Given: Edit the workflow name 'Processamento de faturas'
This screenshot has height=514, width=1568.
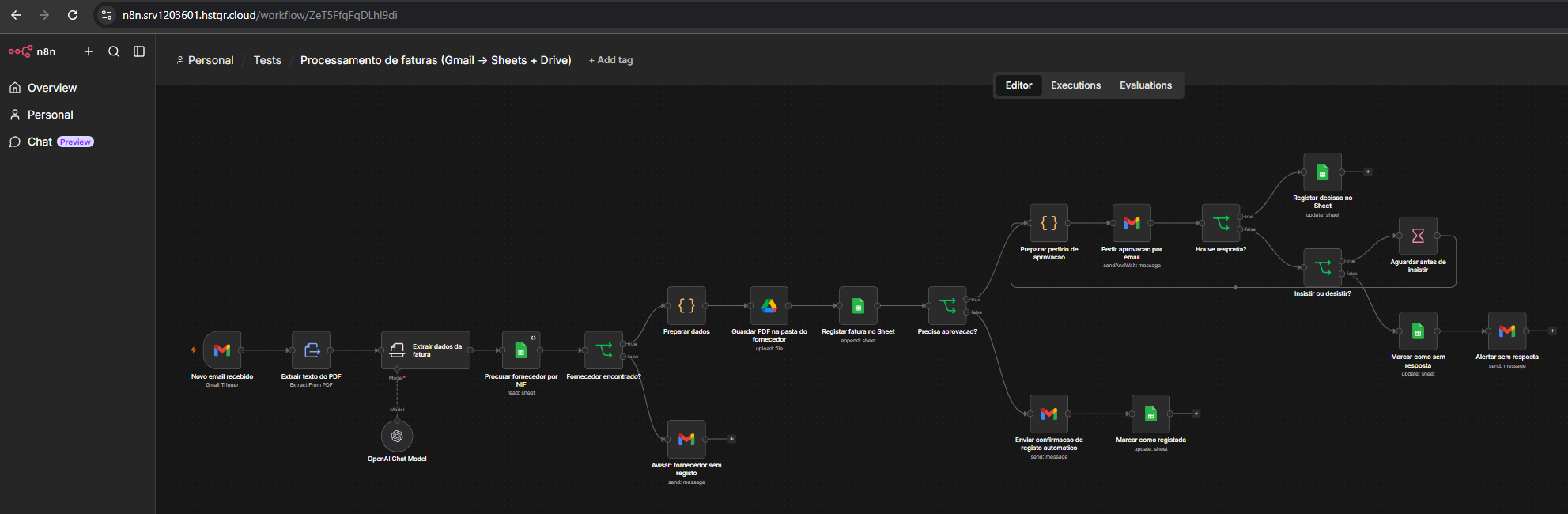Looking at the screenshot, I should pos(436,60).
